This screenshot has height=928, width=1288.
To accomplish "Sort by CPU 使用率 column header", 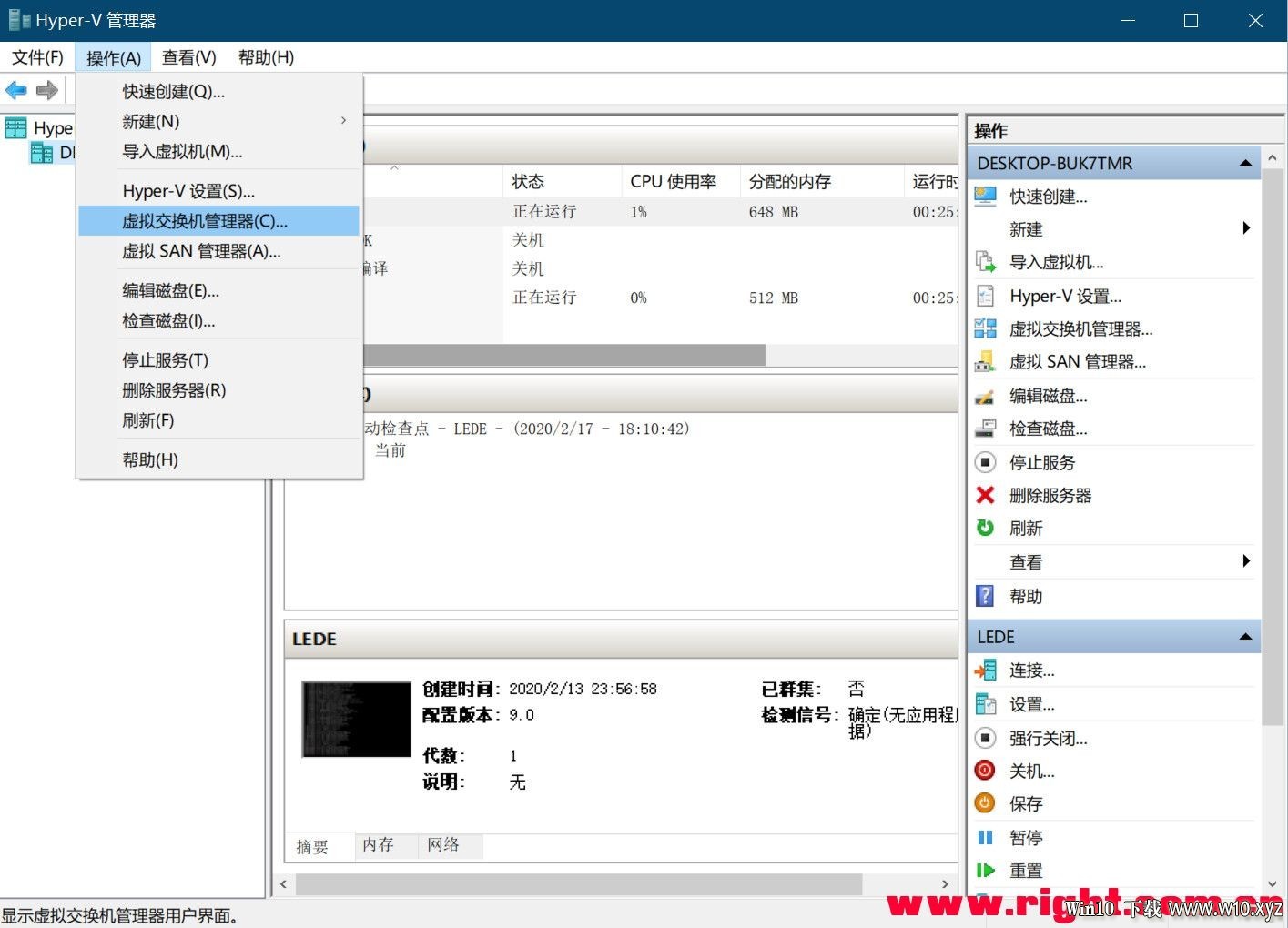I will tap(680, 181).
